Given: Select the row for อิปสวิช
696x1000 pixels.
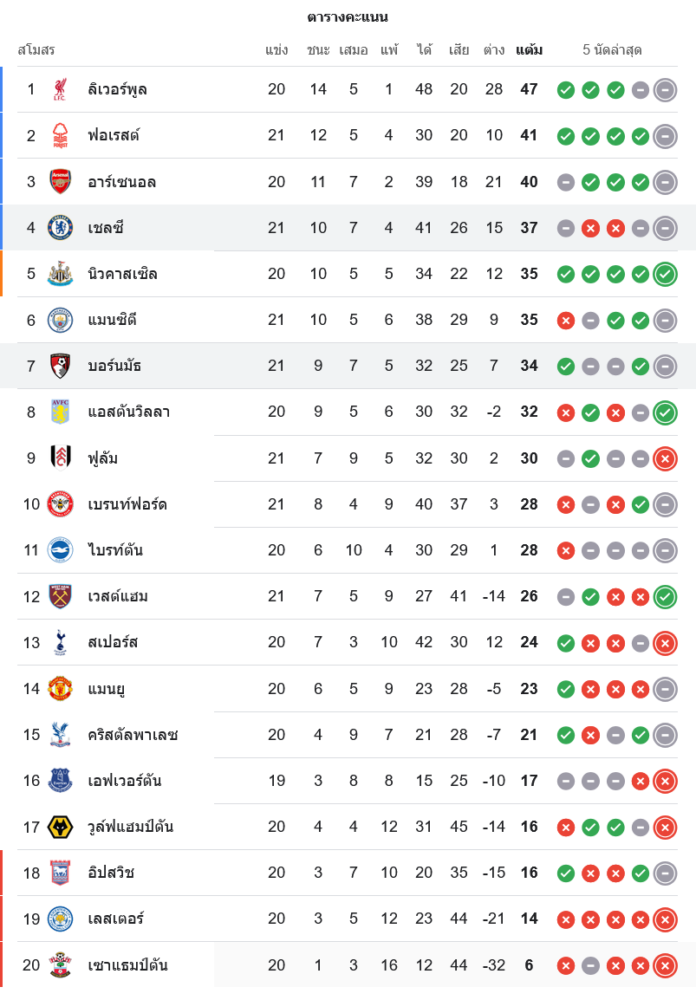Looking at the screenshot, I should [x=348, y=873].
